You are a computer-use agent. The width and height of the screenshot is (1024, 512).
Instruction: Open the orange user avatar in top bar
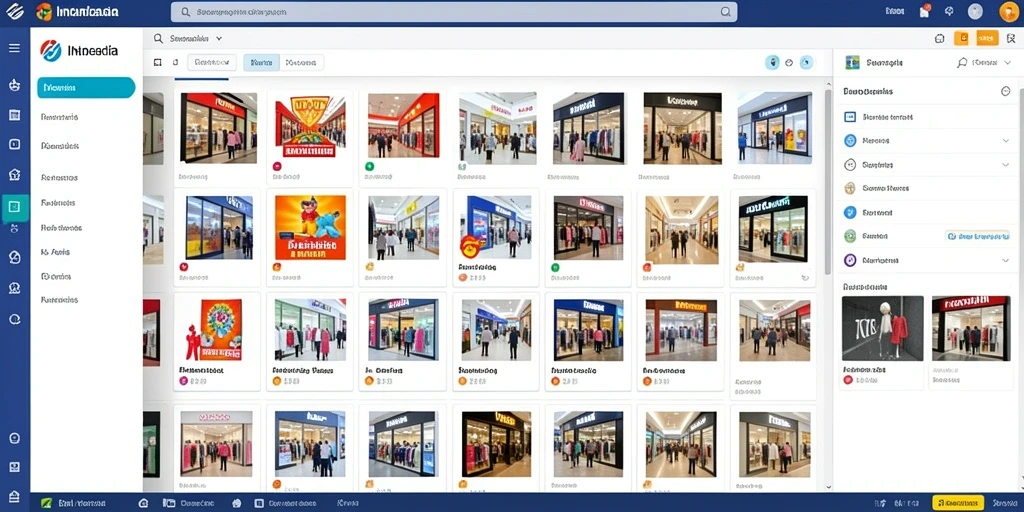pyautogui.click(x=1009, y=12)
